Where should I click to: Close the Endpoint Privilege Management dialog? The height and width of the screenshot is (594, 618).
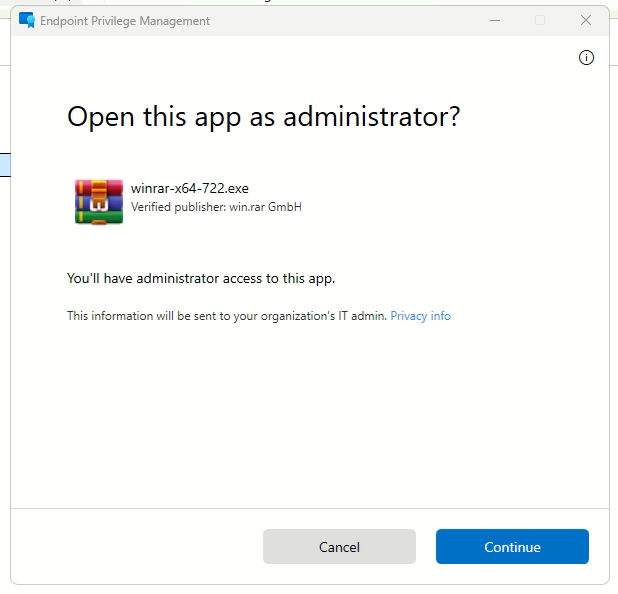(x=586, y=20)
